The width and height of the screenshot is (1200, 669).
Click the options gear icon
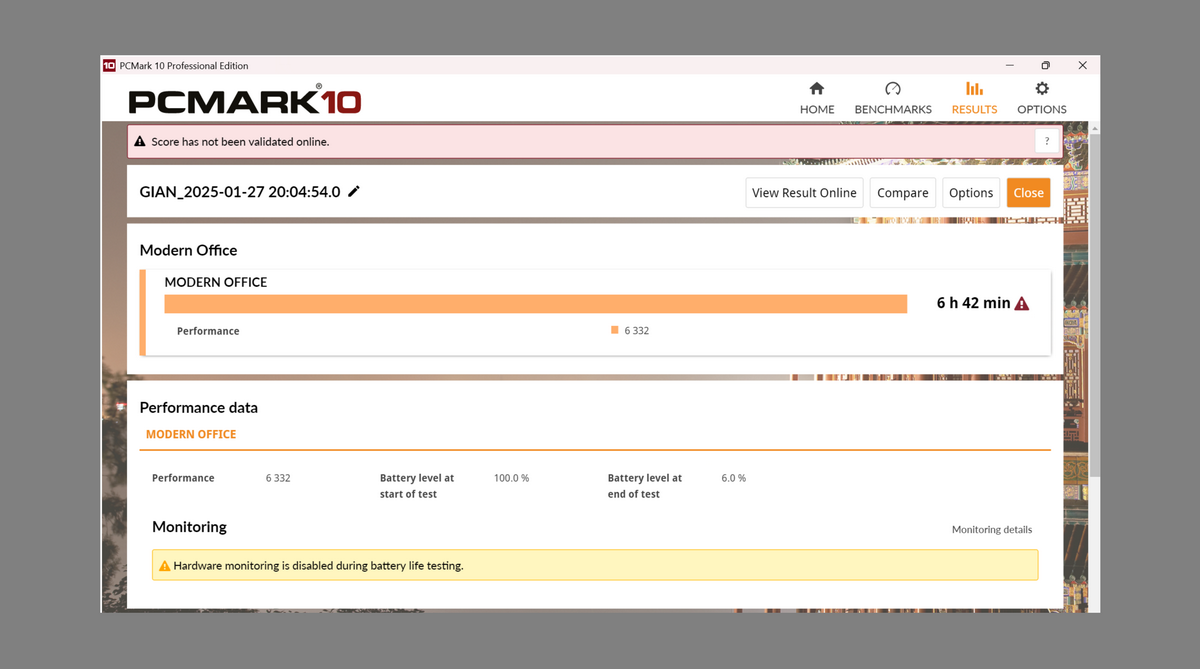[1042, 89]
